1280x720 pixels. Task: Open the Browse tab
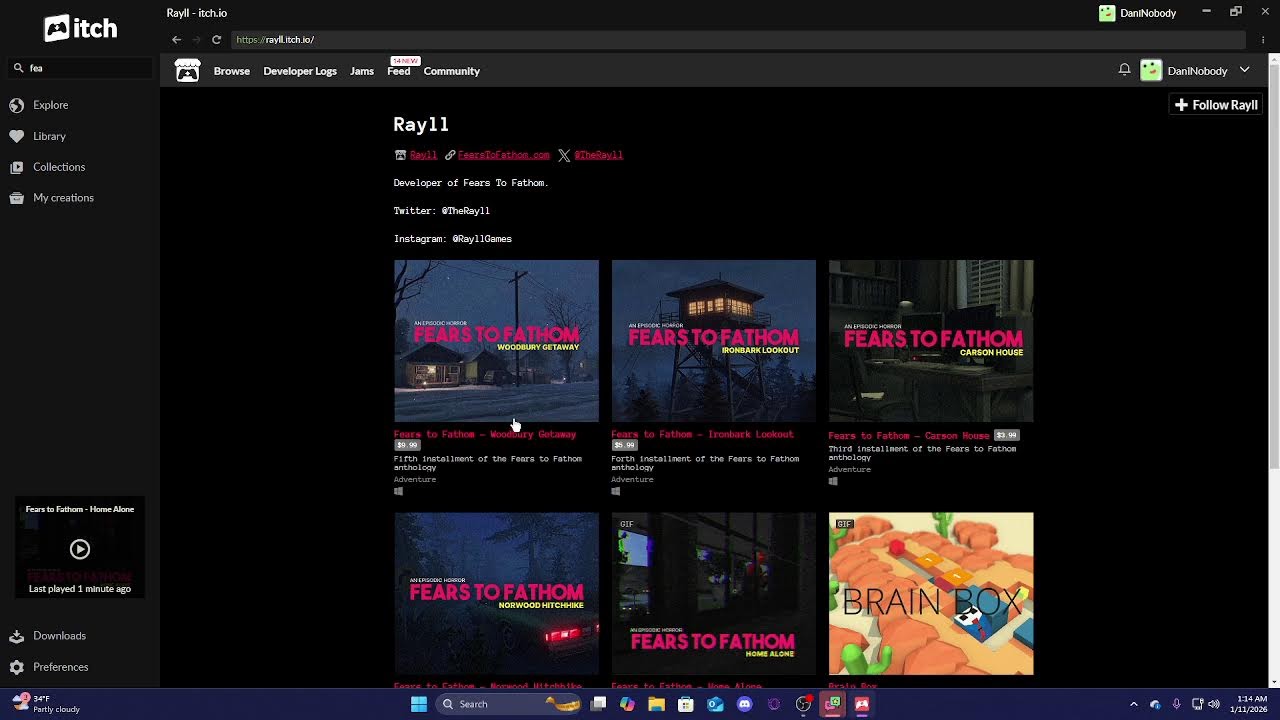pos(232,71)
